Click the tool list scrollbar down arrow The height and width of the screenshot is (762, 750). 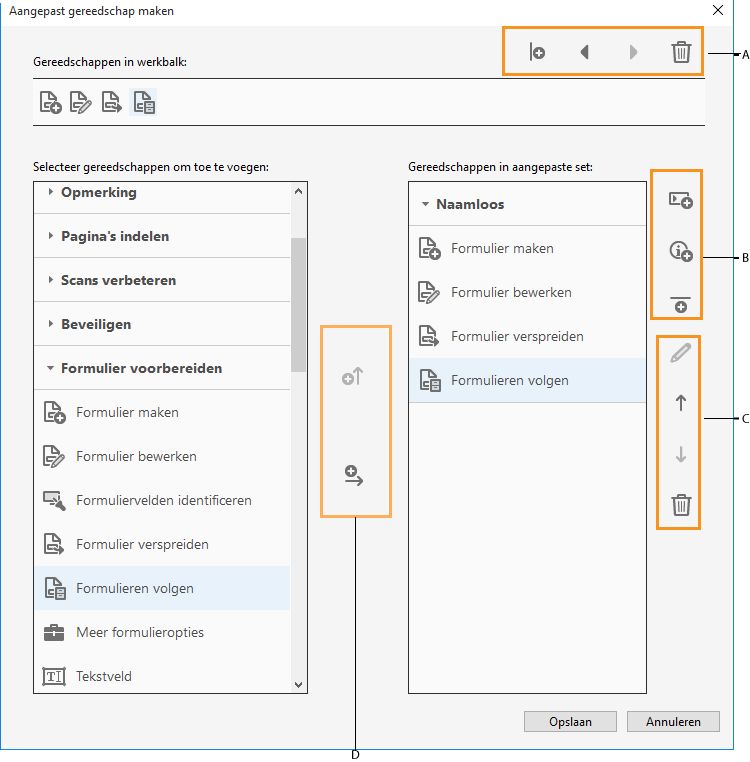(298, 684)
